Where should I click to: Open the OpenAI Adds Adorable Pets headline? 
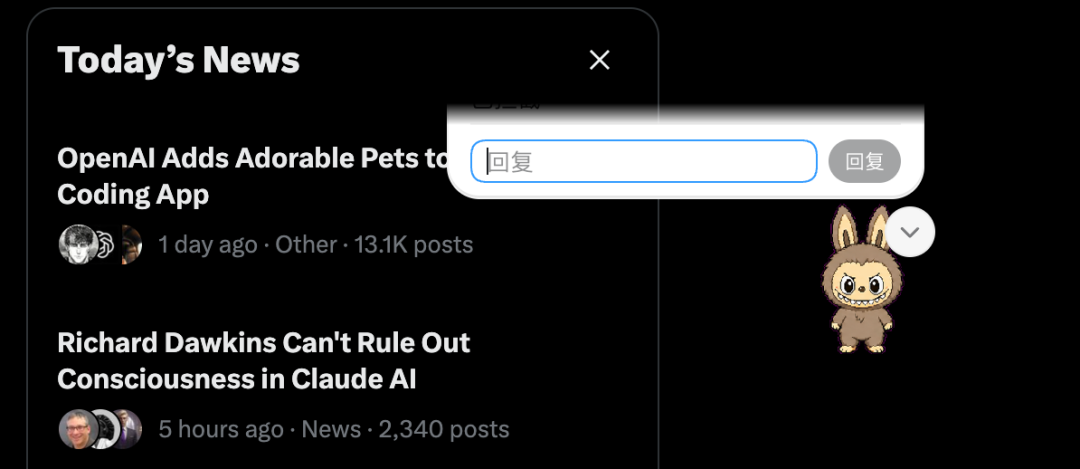pyautogui.click(x=252, y=176)
